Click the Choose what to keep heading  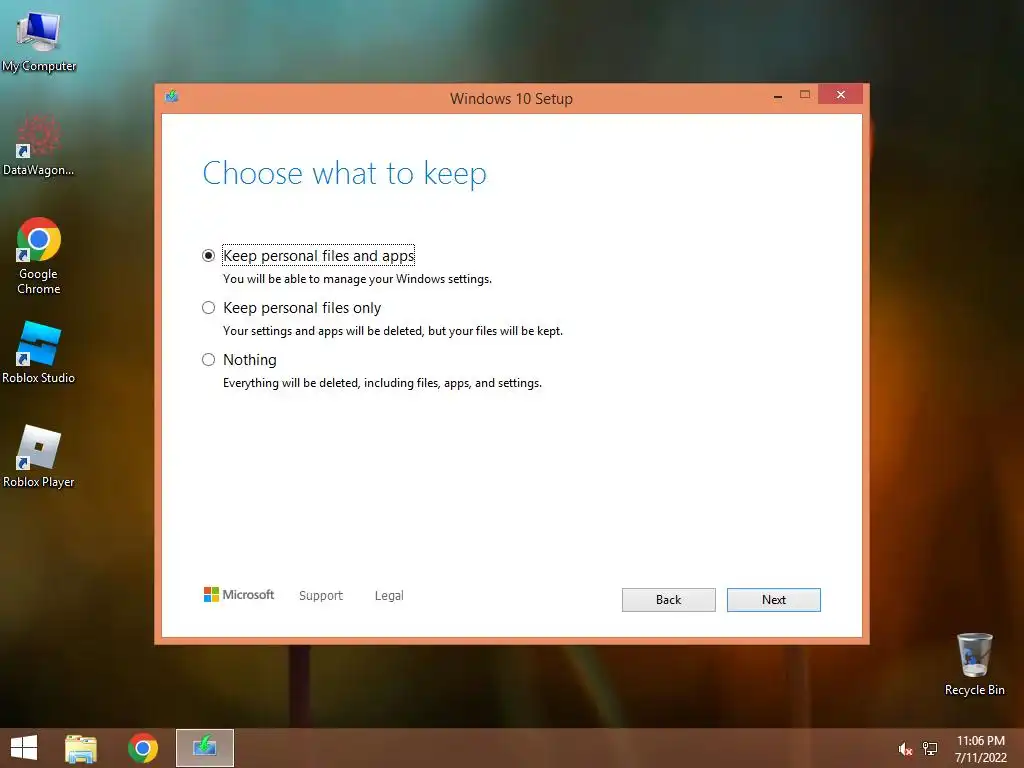coord(345,174)
